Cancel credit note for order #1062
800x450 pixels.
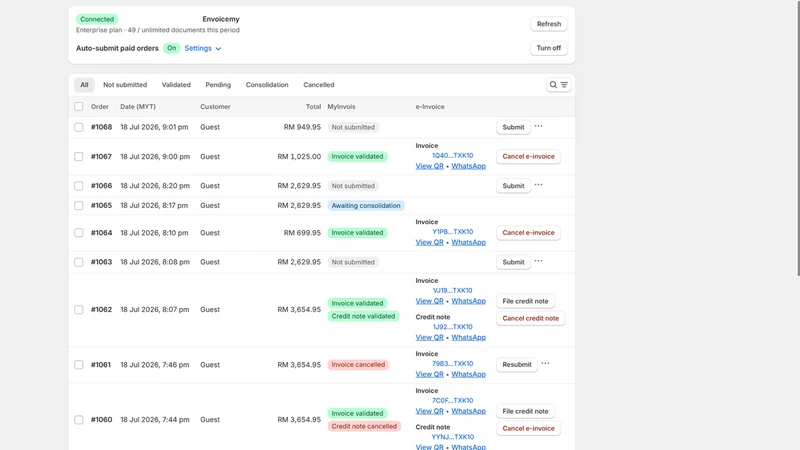click(530, 318)
